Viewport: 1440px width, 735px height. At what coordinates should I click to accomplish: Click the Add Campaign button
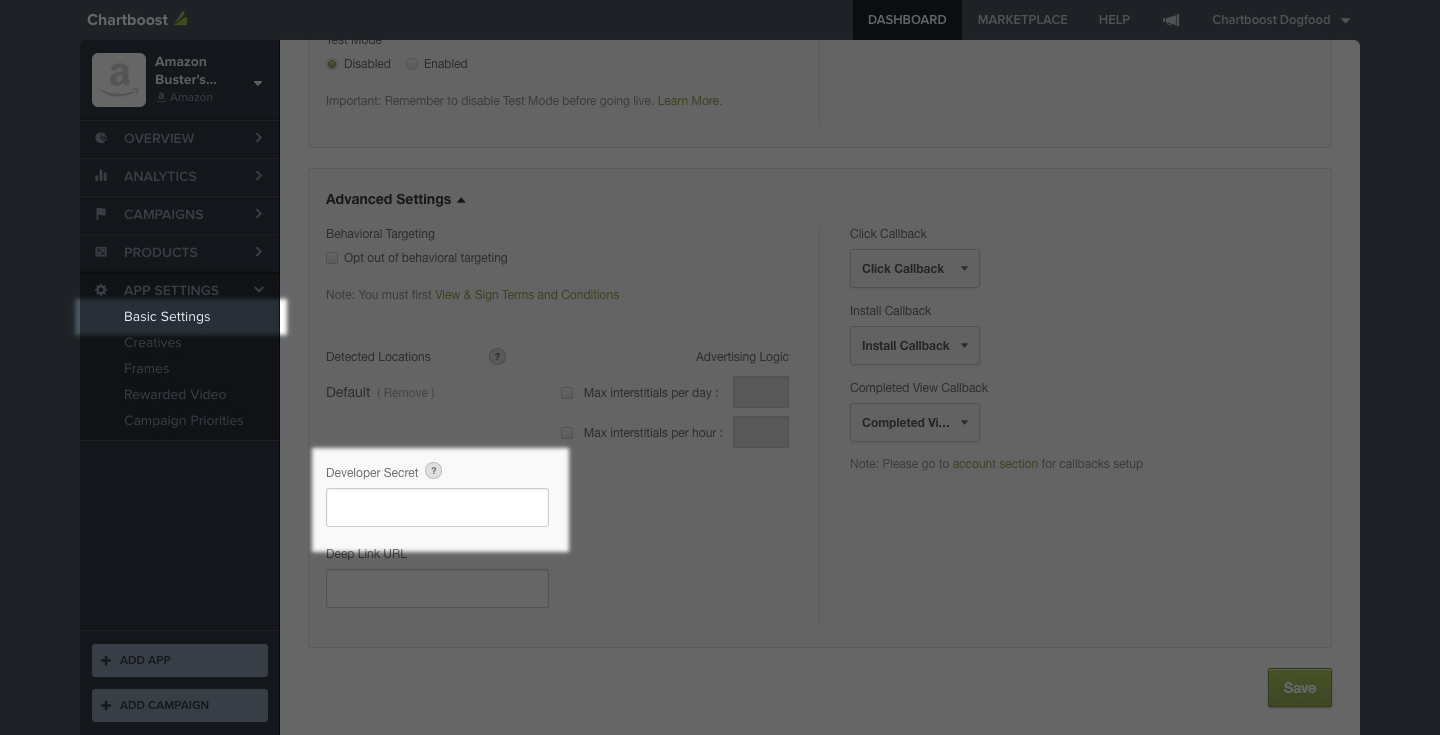click(180, 705)
